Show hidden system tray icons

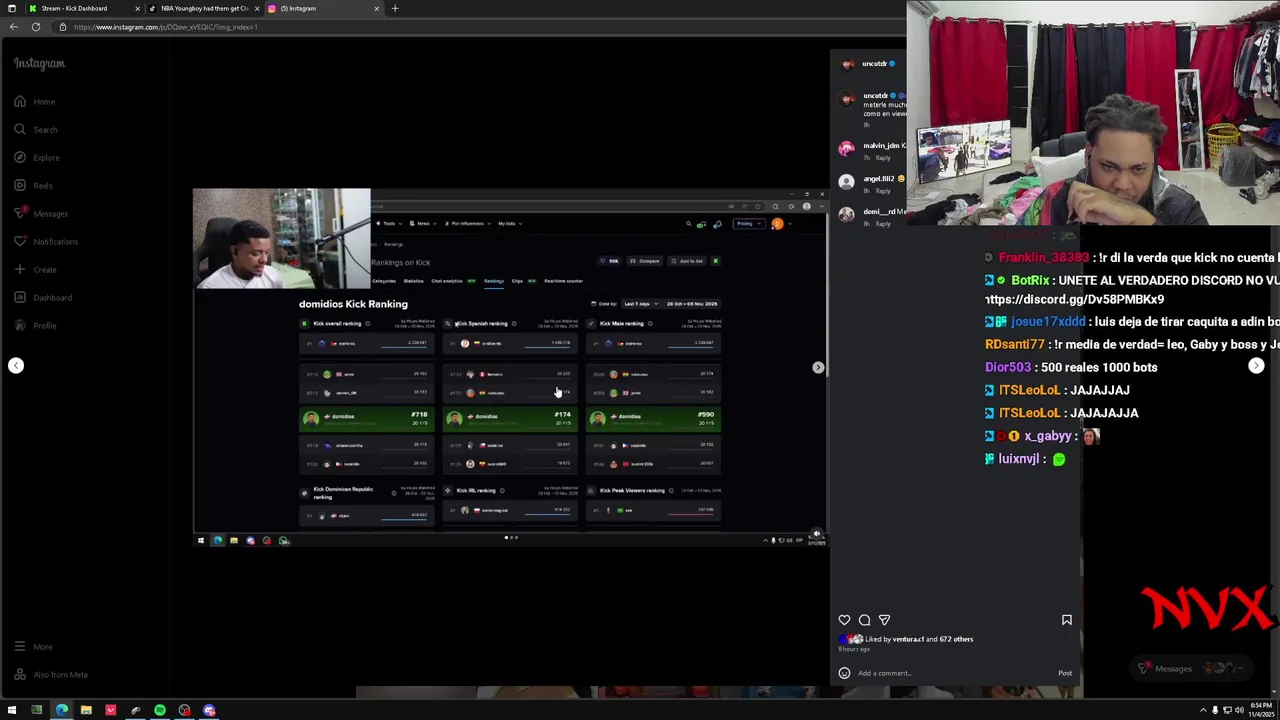pos(1203,710)
